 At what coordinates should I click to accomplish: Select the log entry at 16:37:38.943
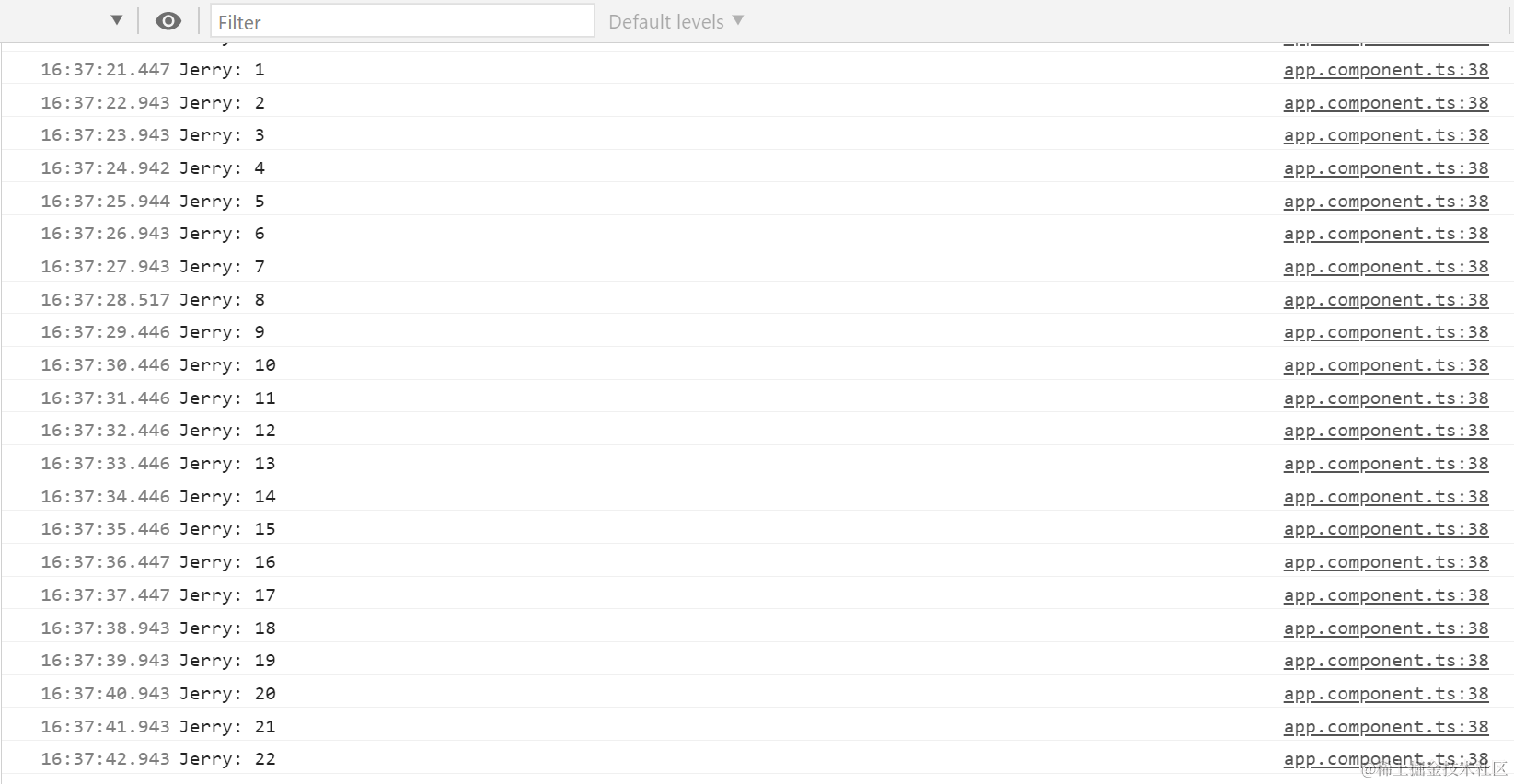757,628
